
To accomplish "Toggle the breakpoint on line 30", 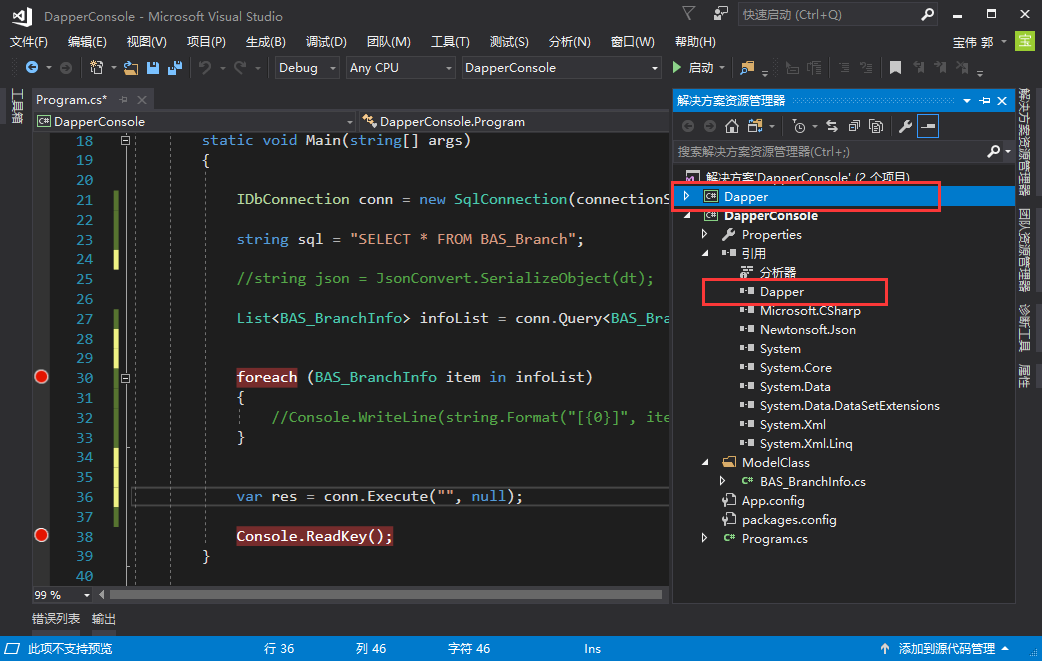I will [x=41, y=377].
